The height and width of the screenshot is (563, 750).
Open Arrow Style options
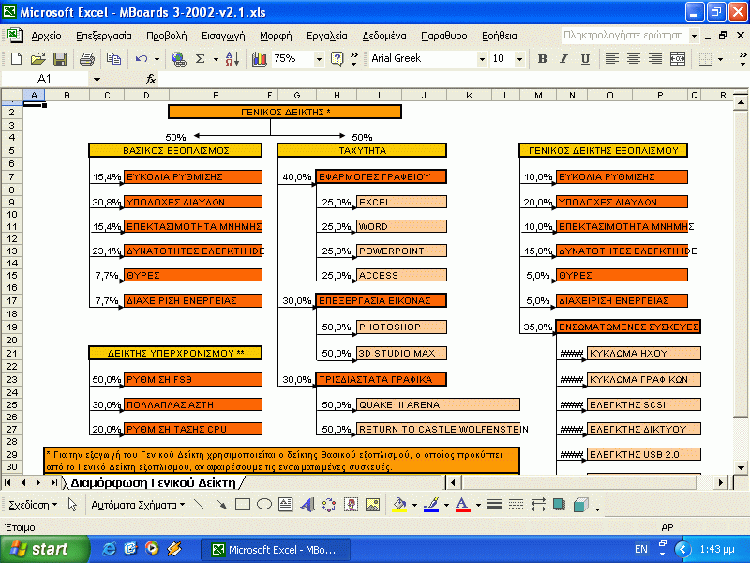click(538, 504)
